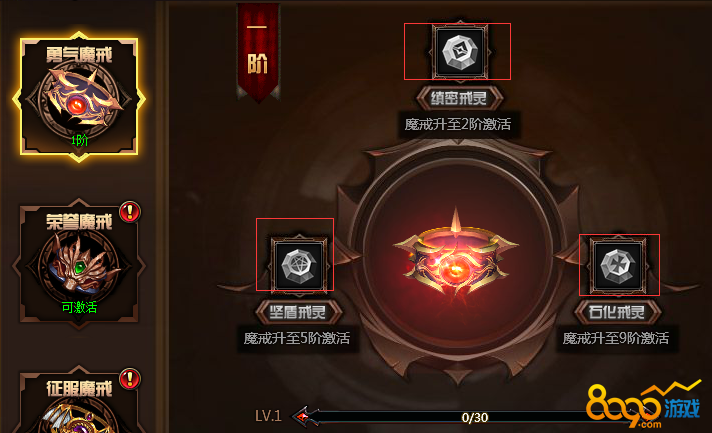Click the green 可激活 status text
The height and width of the screenshot is (433, 712).
[x=79, y=307]
